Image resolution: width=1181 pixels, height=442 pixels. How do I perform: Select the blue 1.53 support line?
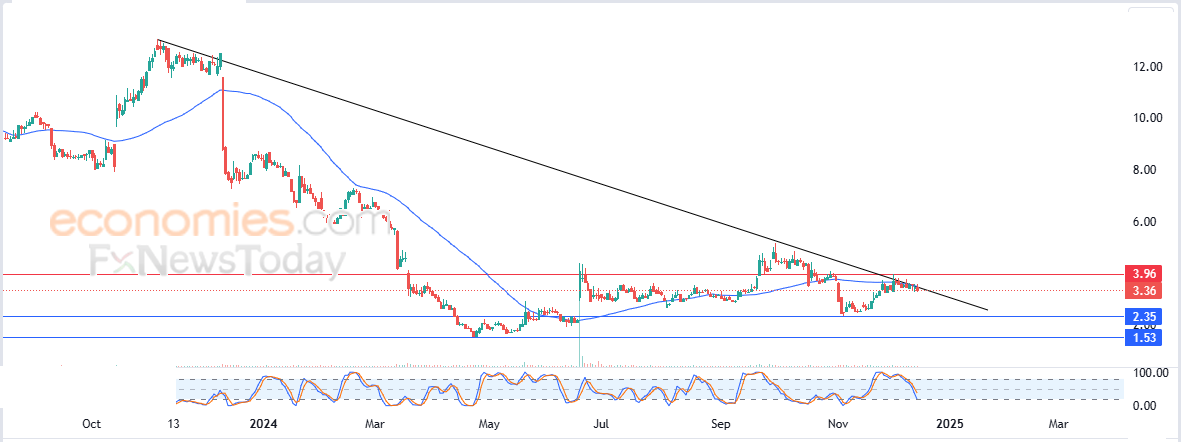(x=561, y=337)
